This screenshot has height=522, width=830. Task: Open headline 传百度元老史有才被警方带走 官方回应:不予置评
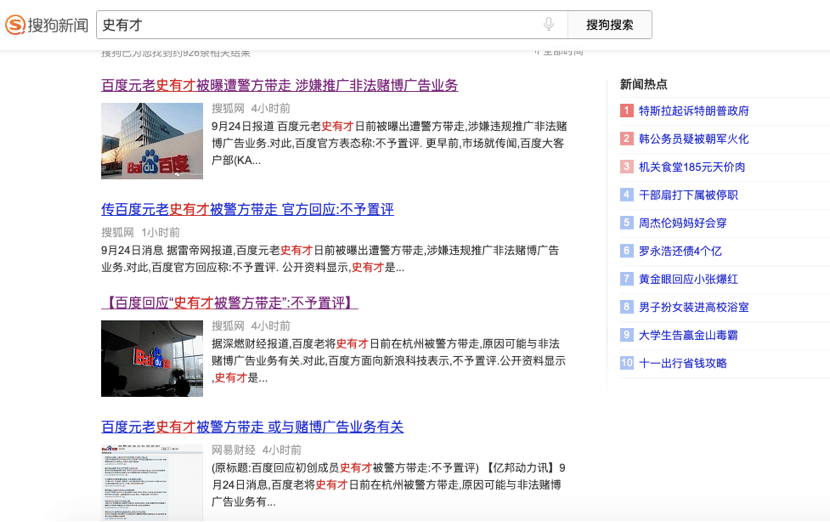247,209
